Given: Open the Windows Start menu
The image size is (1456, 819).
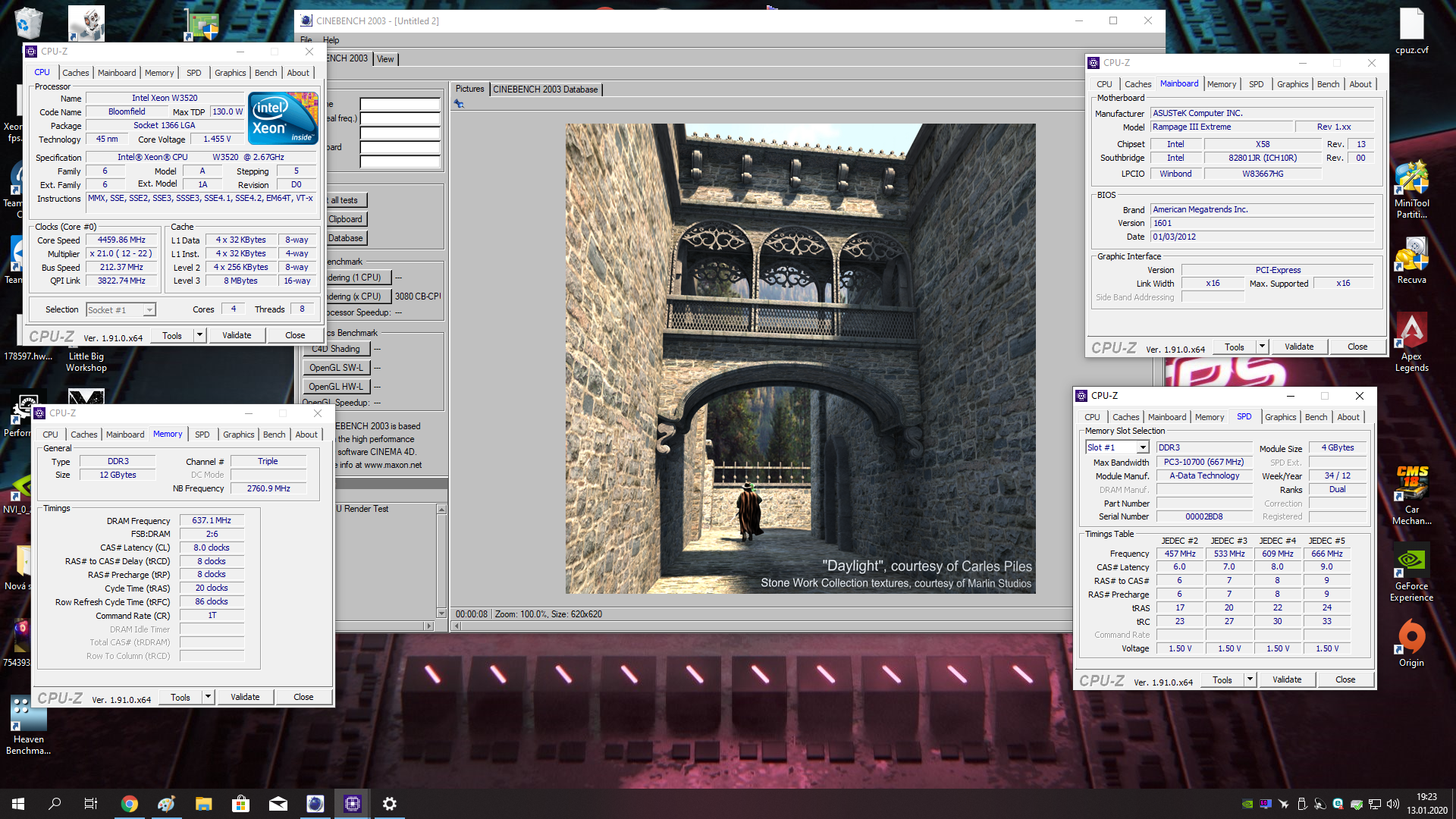Looking at the screenshot, I should [18, 804].
